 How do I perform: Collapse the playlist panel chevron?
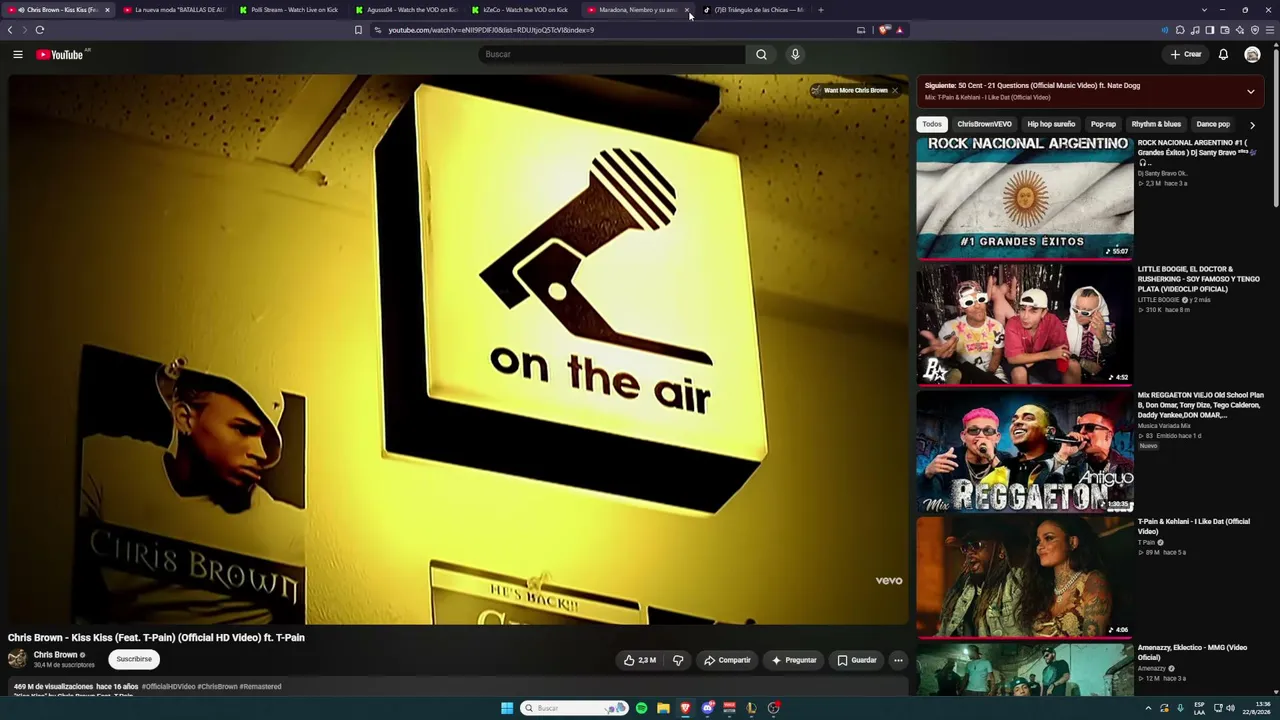(x=1250, y=91)
